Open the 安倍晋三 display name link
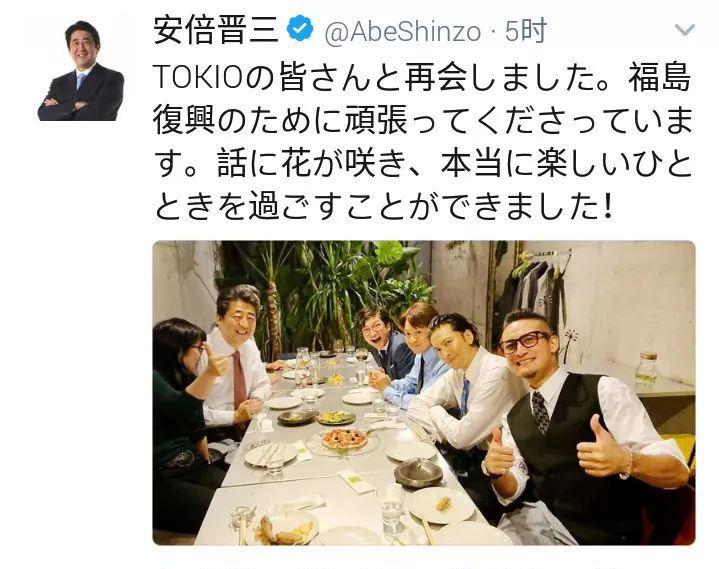Viewport: 719px width, 569px height. (216, 29)
